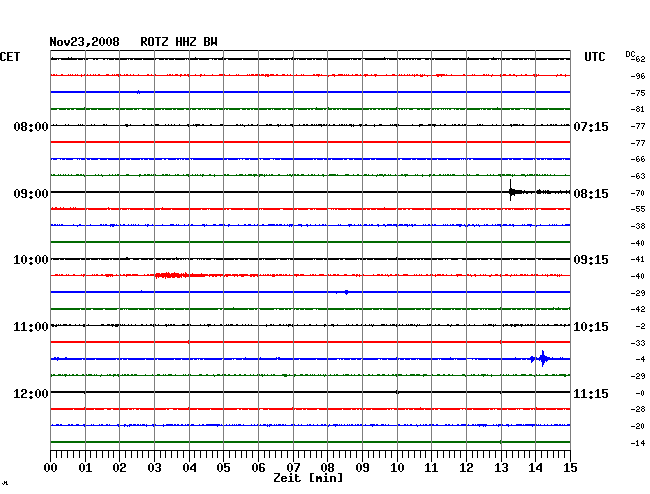Viewport: 650px width, 494px height.
Task: Click minute 07 on the time axis
Action: pos(293,468)
